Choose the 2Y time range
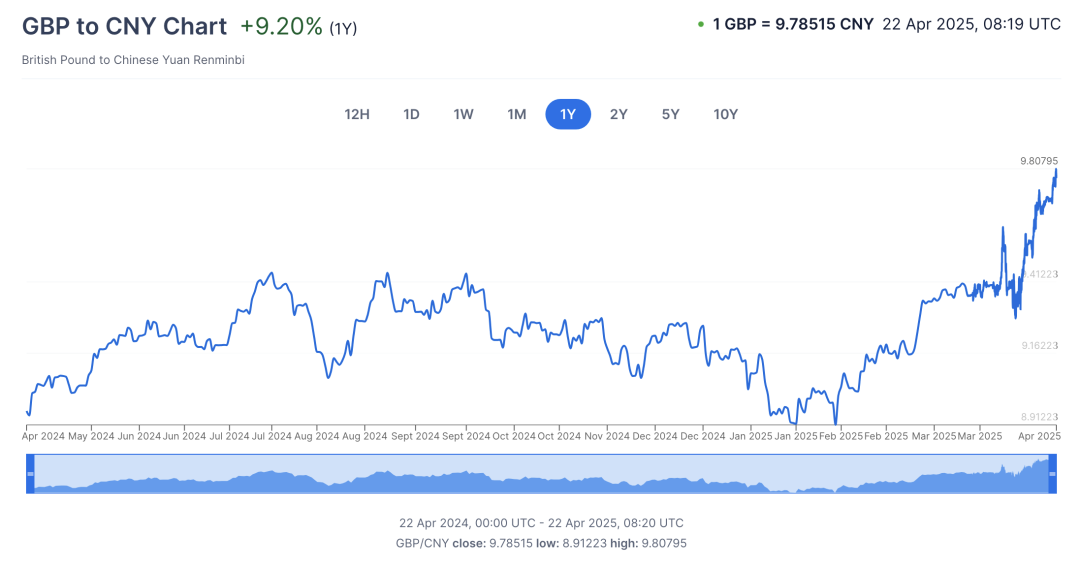 point(619,114)
